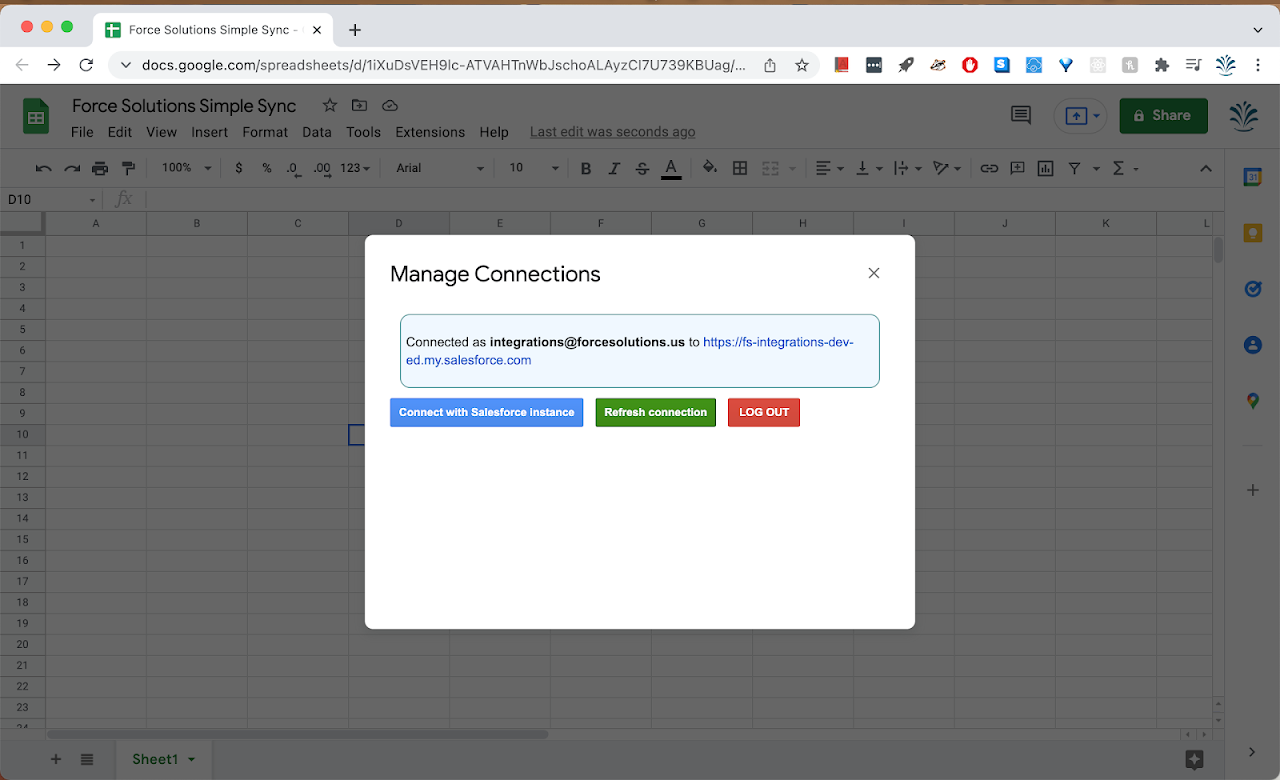Open text wrapping dropdown

click(906, 168)
